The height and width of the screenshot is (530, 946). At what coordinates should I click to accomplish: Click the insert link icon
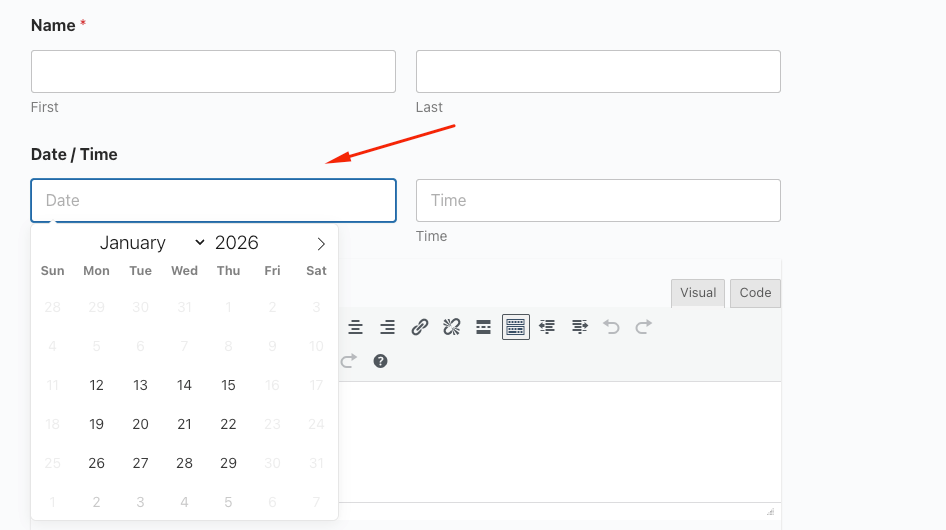[420, 327]
